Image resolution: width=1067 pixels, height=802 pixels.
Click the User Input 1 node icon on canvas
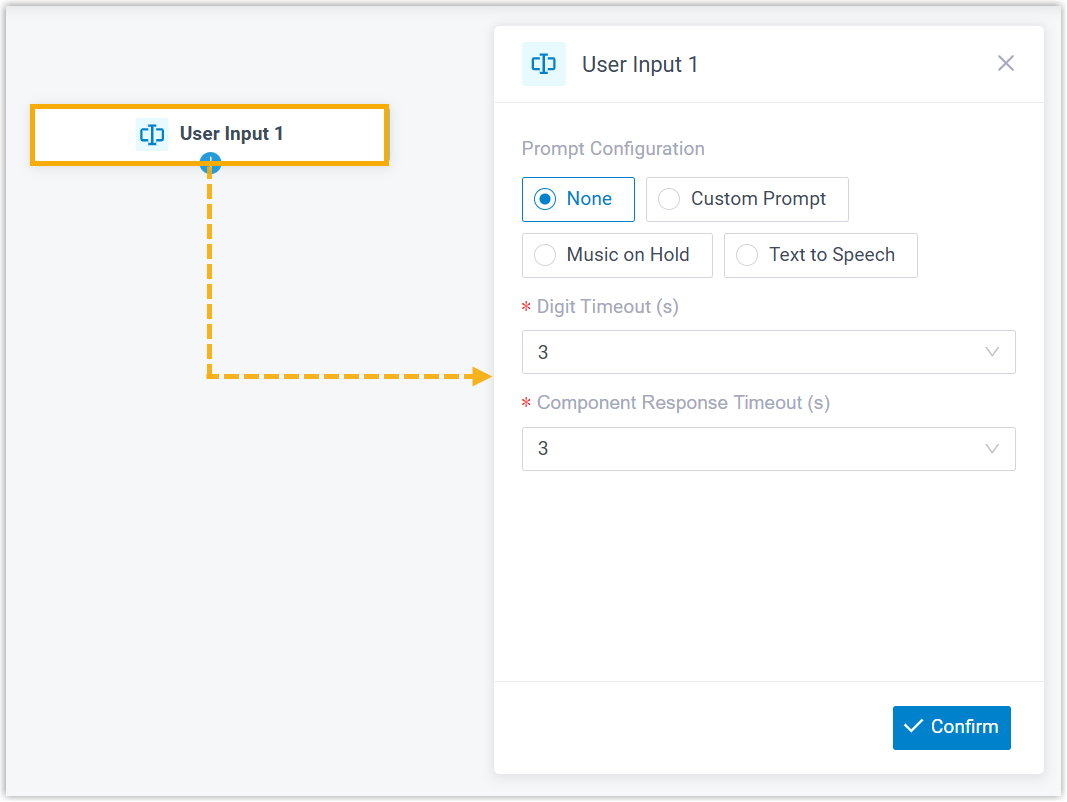pos(152,134)
